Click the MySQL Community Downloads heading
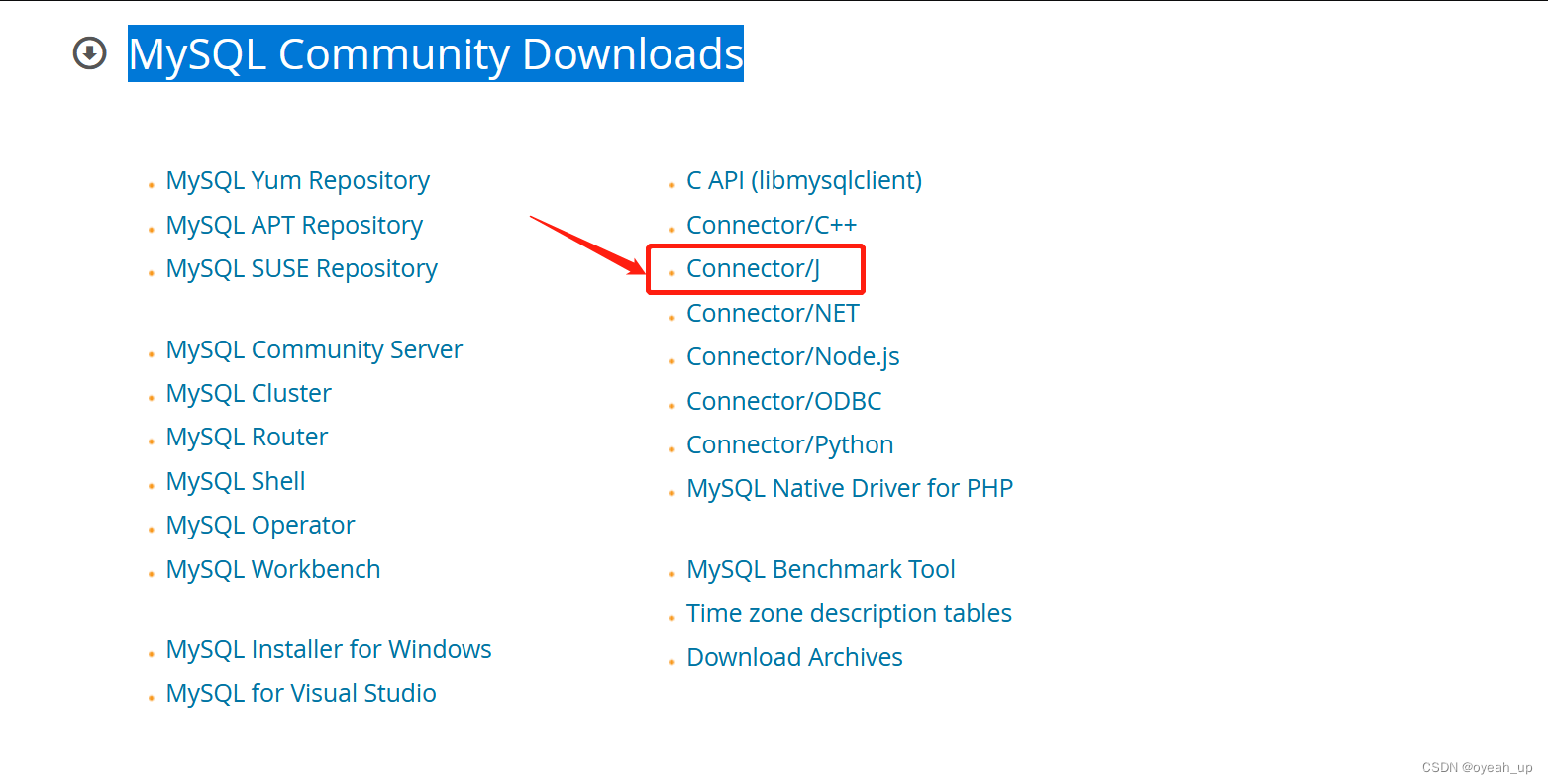 click(436, 53)
